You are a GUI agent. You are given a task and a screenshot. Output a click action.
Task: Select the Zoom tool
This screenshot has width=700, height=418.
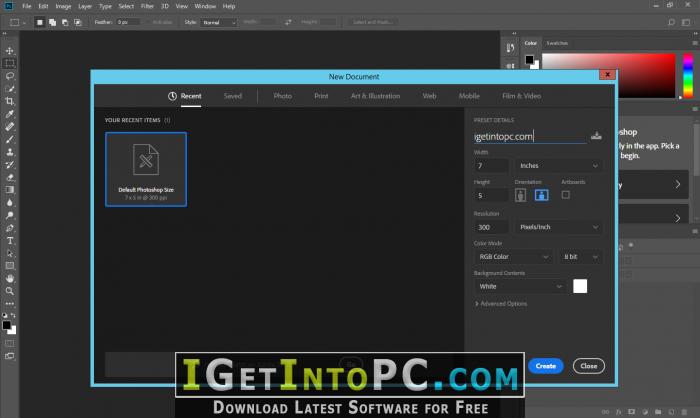click(9, 291)
